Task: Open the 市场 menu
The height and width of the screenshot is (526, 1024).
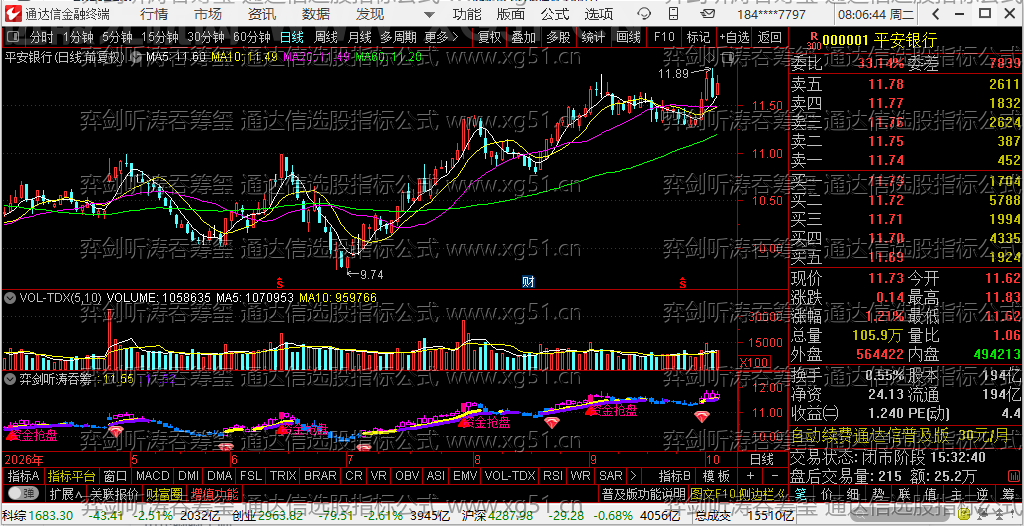Action: coord(207,14)
